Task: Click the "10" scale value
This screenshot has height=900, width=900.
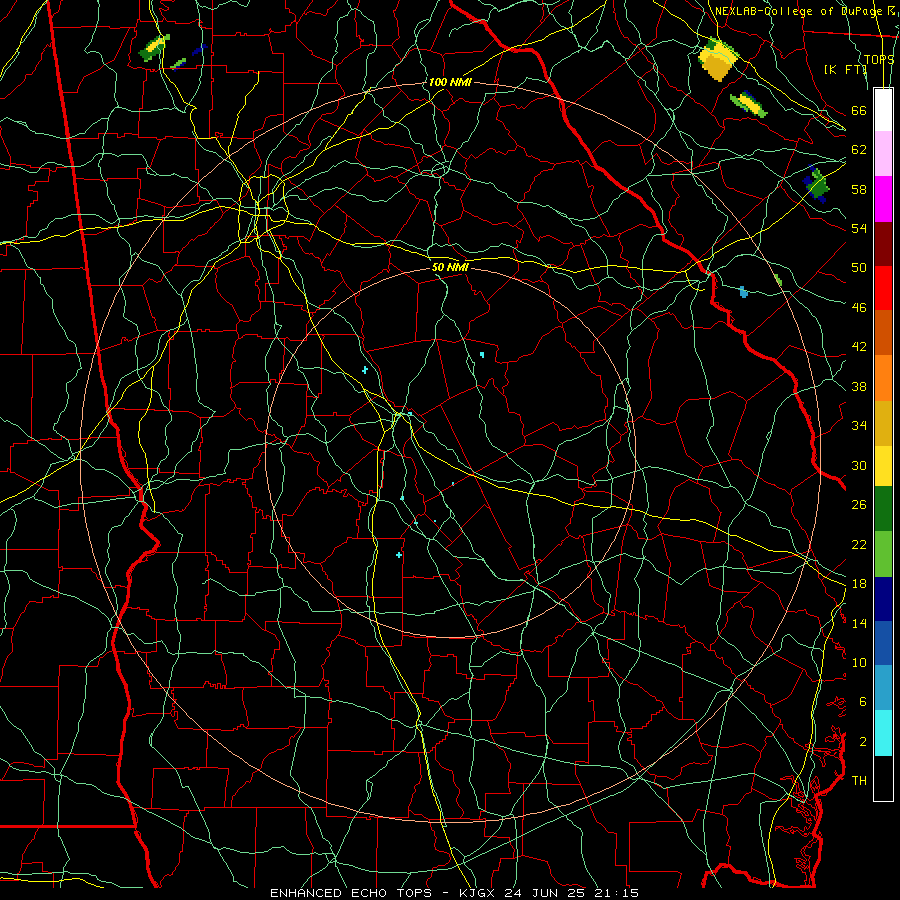Action: [859, 663]
